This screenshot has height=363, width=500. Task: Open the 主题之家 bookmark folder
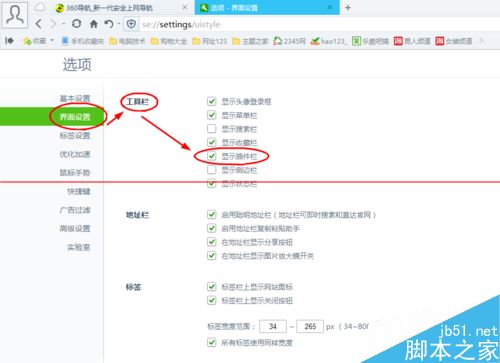pyautogui.click(x=250, y=41)
